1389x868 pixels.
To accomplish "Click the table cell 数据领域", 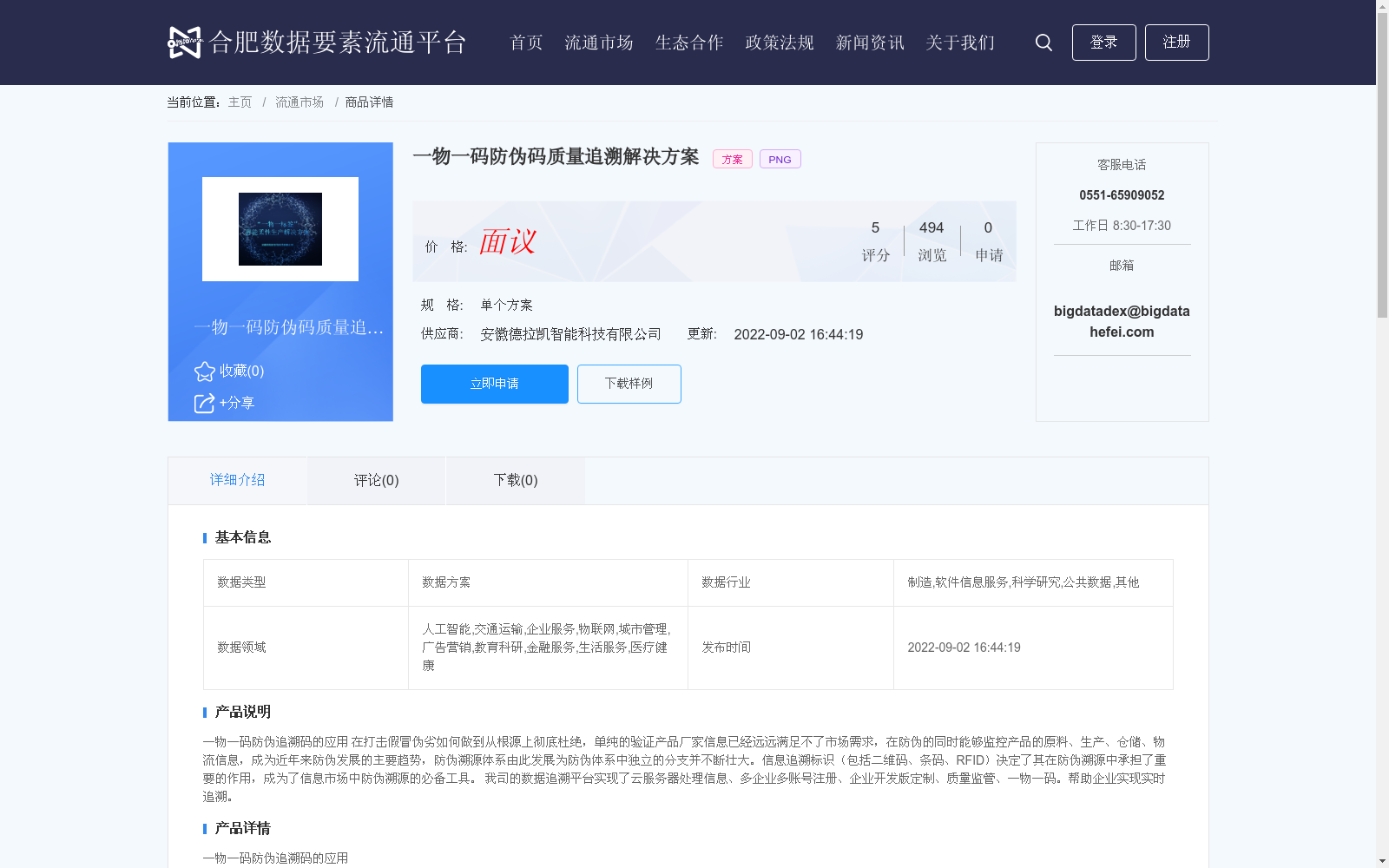I will coord(306,648).
